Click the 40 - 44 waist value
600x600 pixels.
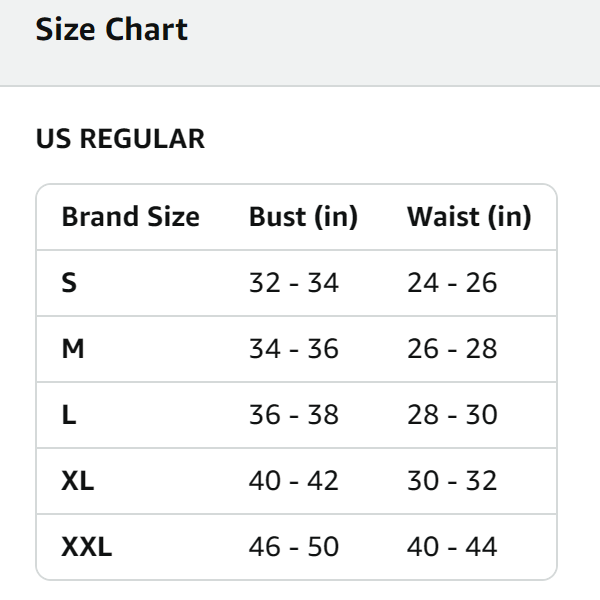(x=452, y=547)
